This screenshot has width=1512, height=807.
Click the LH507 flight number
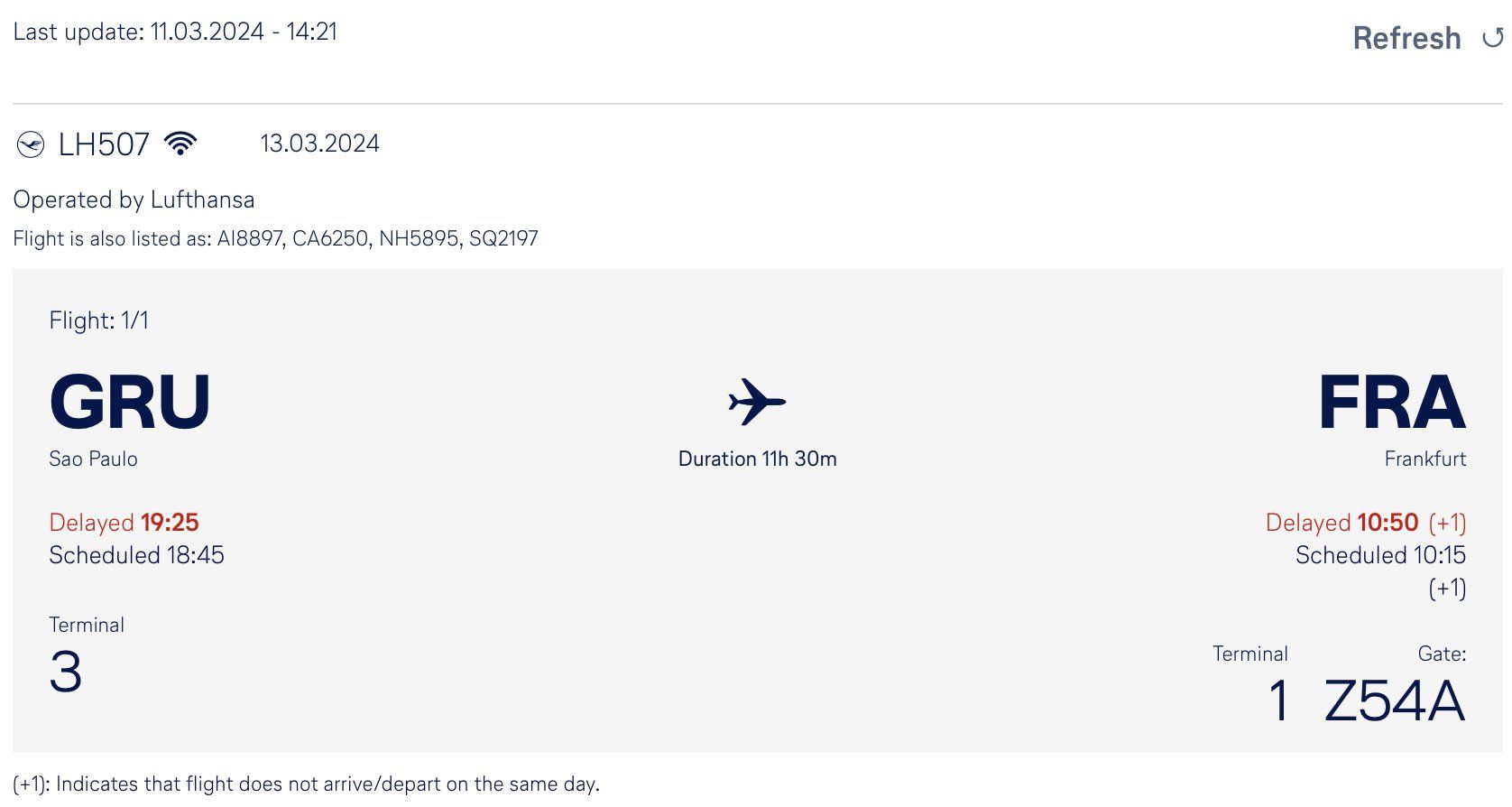pyautogui.click(x=104, y=144)
